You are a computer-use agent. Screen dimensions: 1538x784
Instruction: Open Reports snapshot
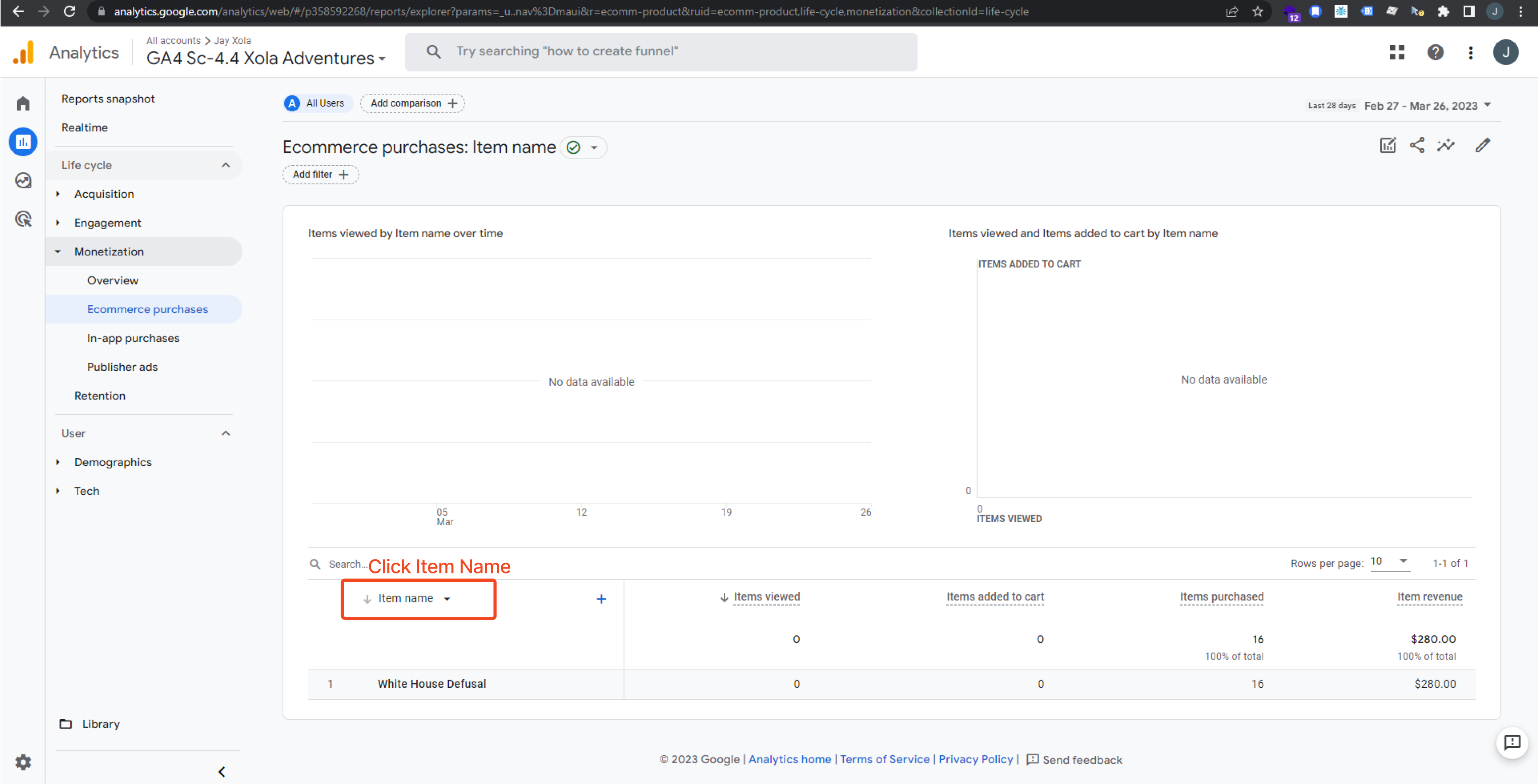108,99
